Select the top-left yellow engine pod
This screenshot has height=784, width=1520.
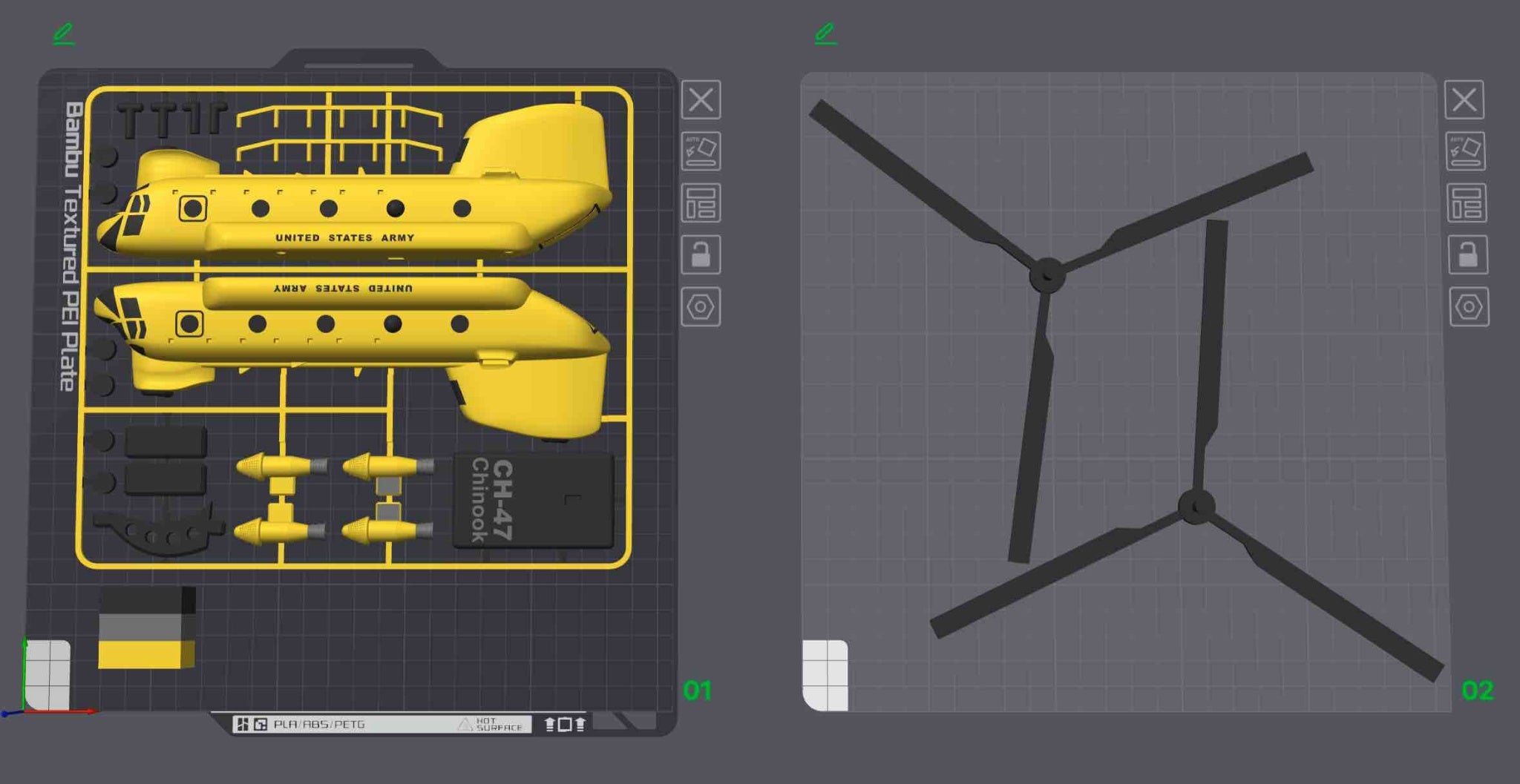[x=281, y=467]
